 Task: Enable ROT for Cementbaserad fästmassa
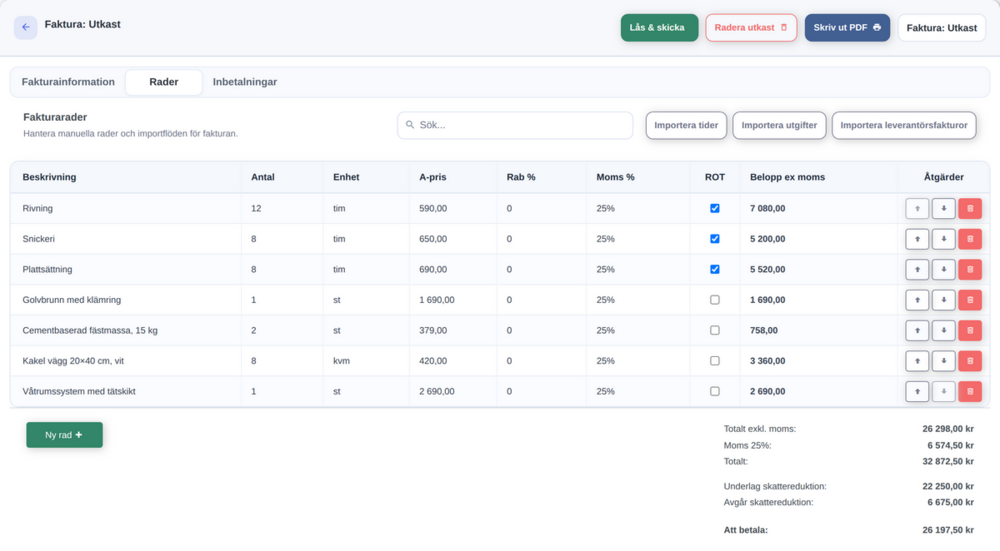click(x=715, y=330)
